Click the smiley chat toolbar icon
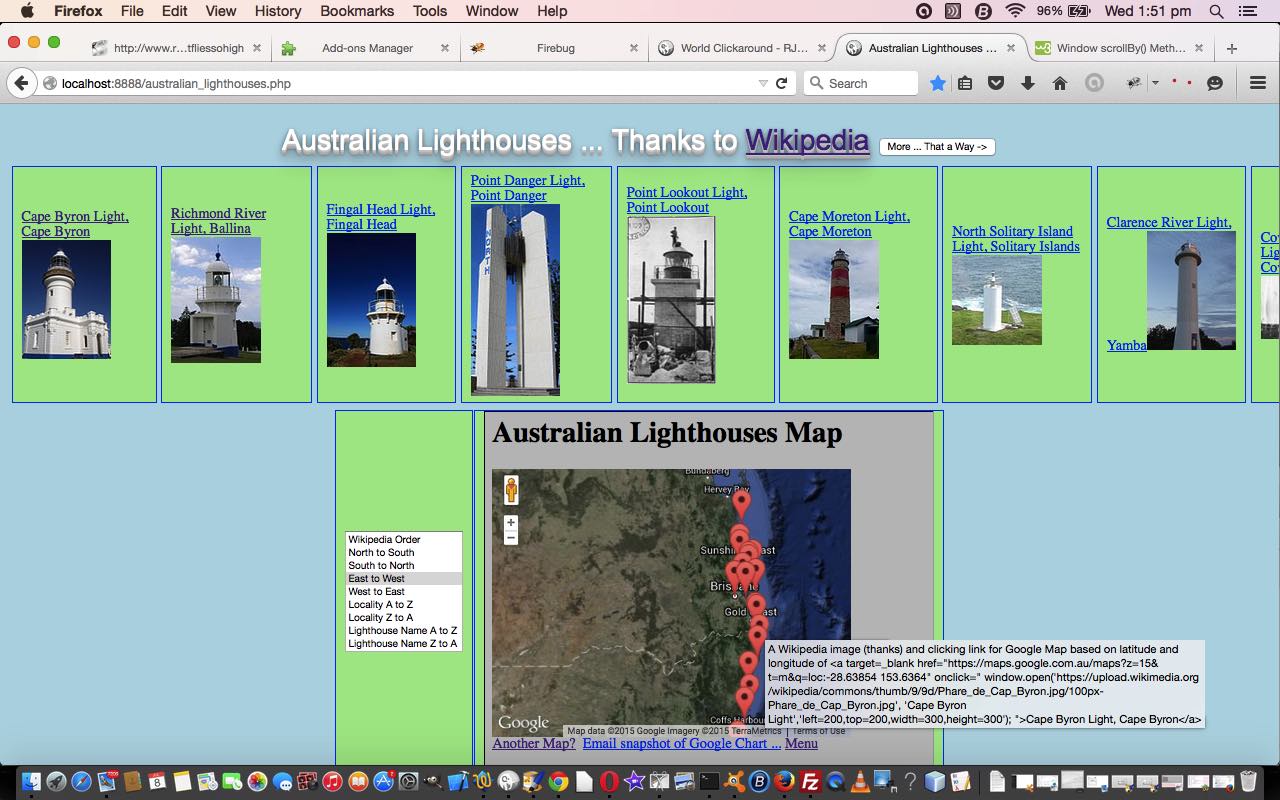The image size is (1280, 800). pyautogui.click(x=1215, y=83)
